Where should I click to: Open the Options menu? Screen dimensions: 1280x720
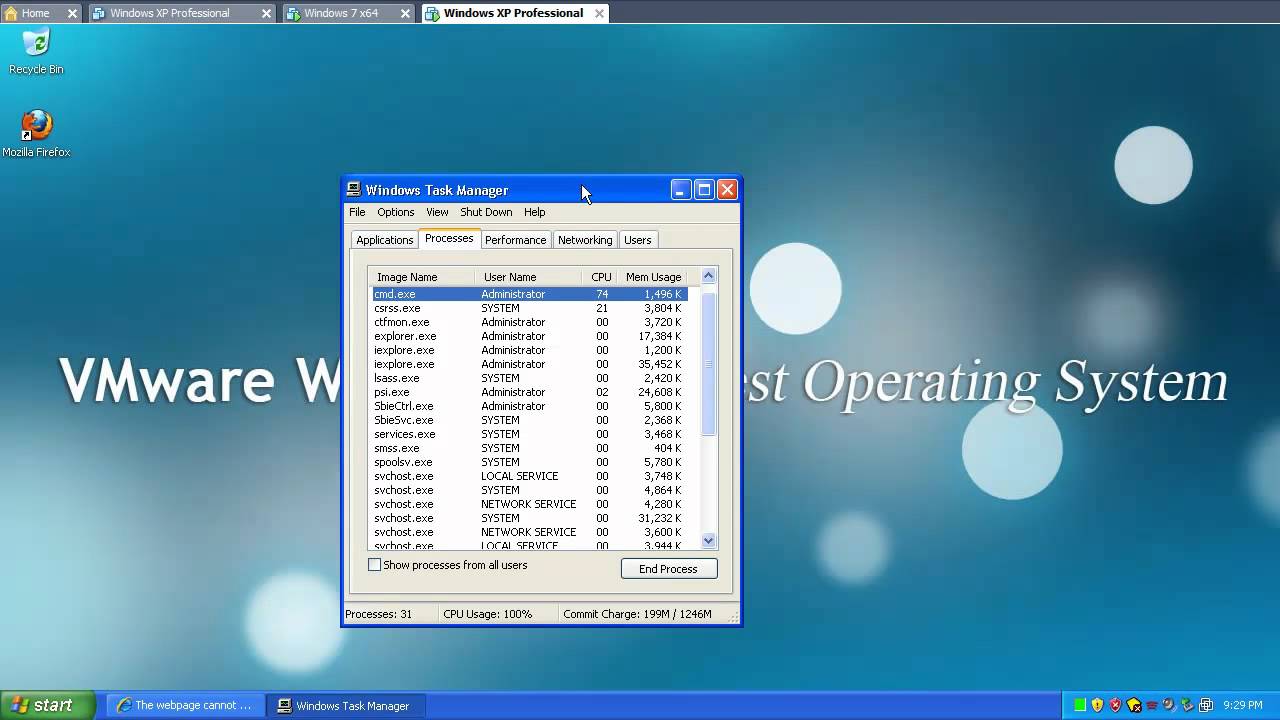(396, 212)
